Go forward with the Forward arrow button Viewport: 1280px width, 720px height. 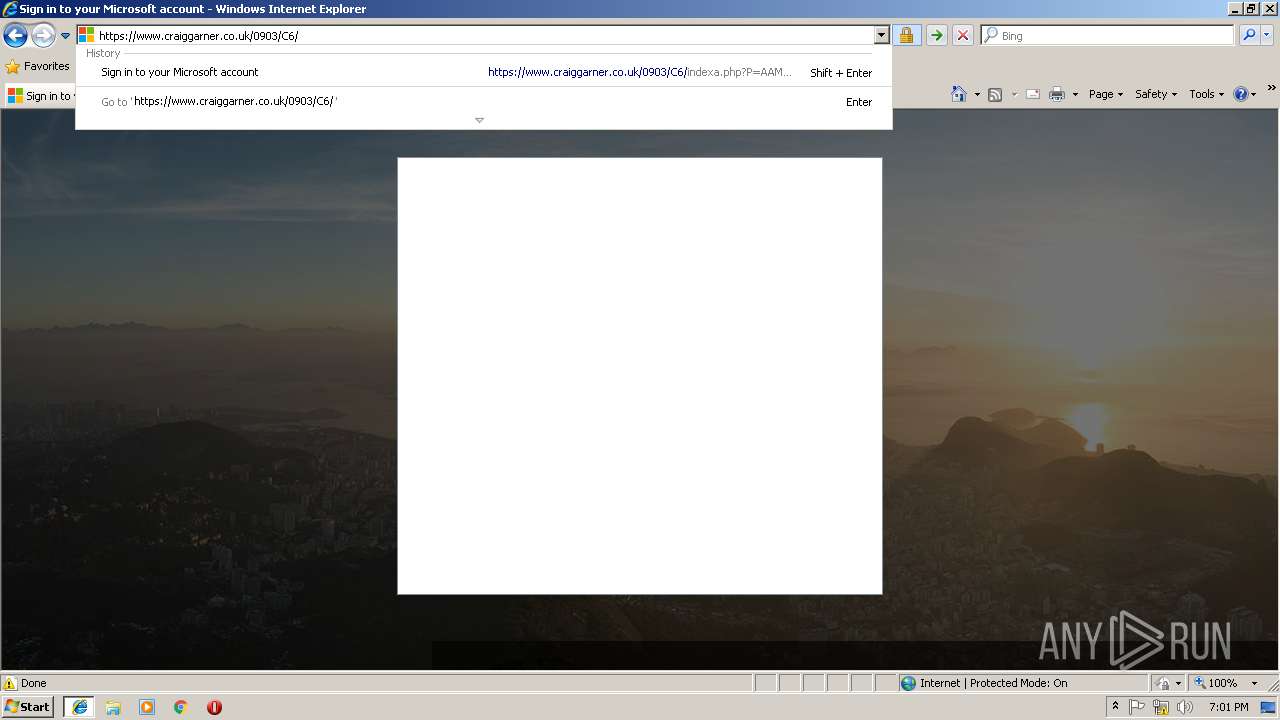(x=43, y=36)
